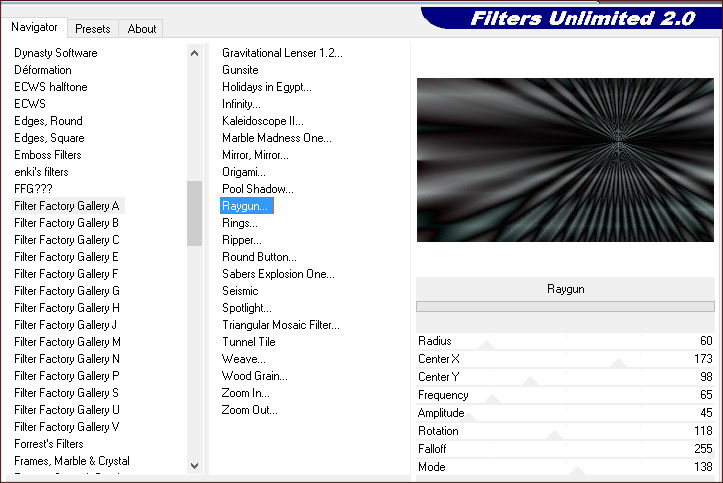Select enki's filters category
This screenshot has width=723, height=483.
tap(41, 172)
